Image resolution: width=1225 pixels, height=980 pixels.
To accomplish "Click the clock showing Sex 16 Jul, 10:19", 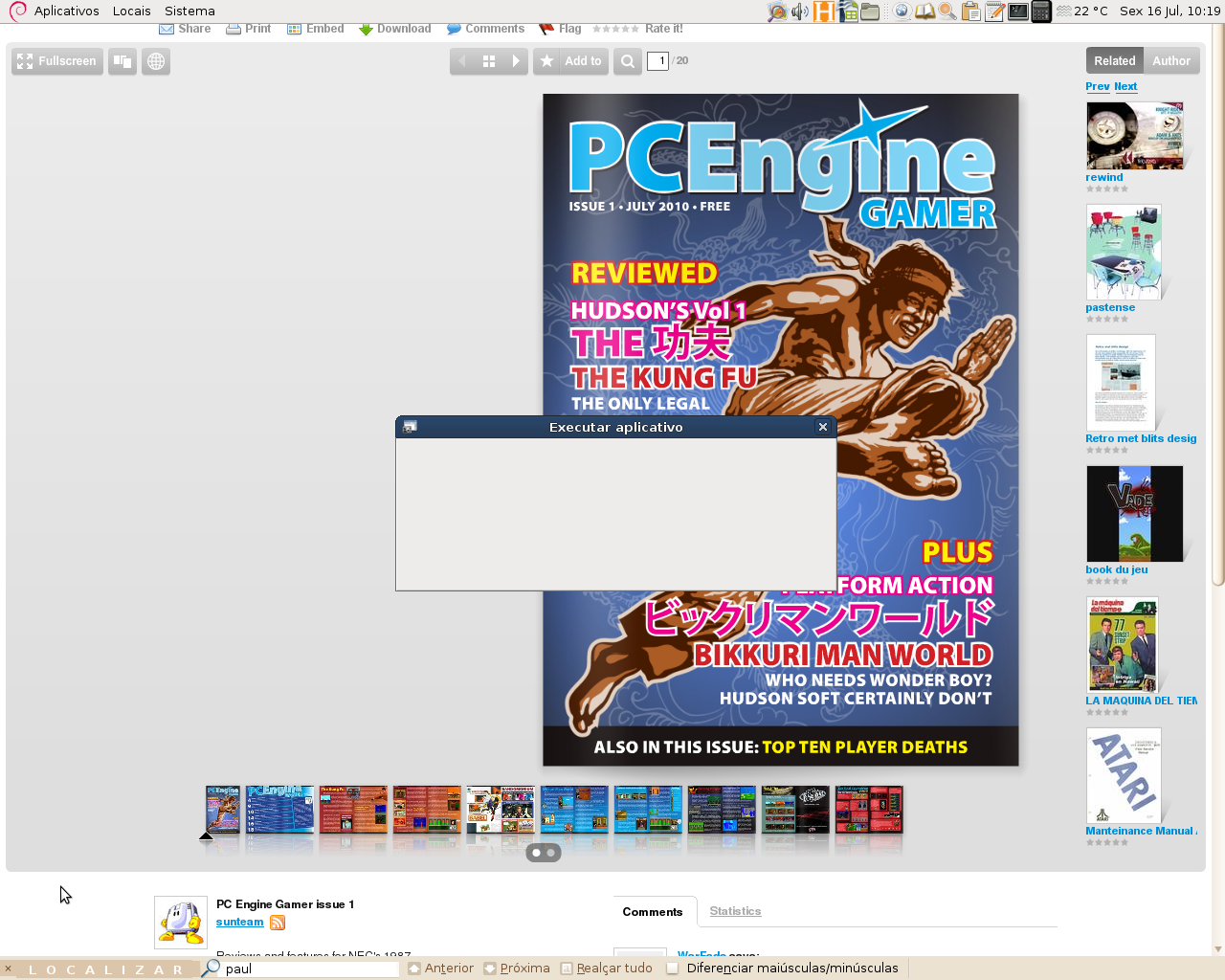I will tap(1169, 11).
